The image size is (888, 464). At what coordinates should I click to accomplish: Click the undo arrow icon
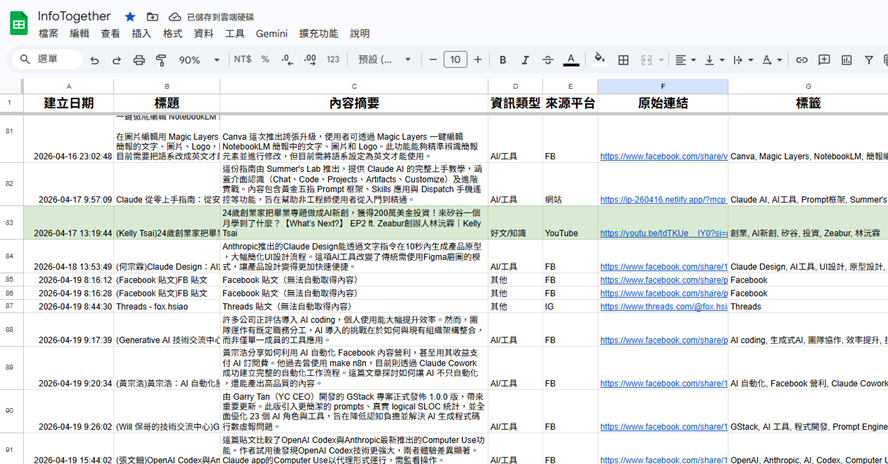click(x=95, y=59)
